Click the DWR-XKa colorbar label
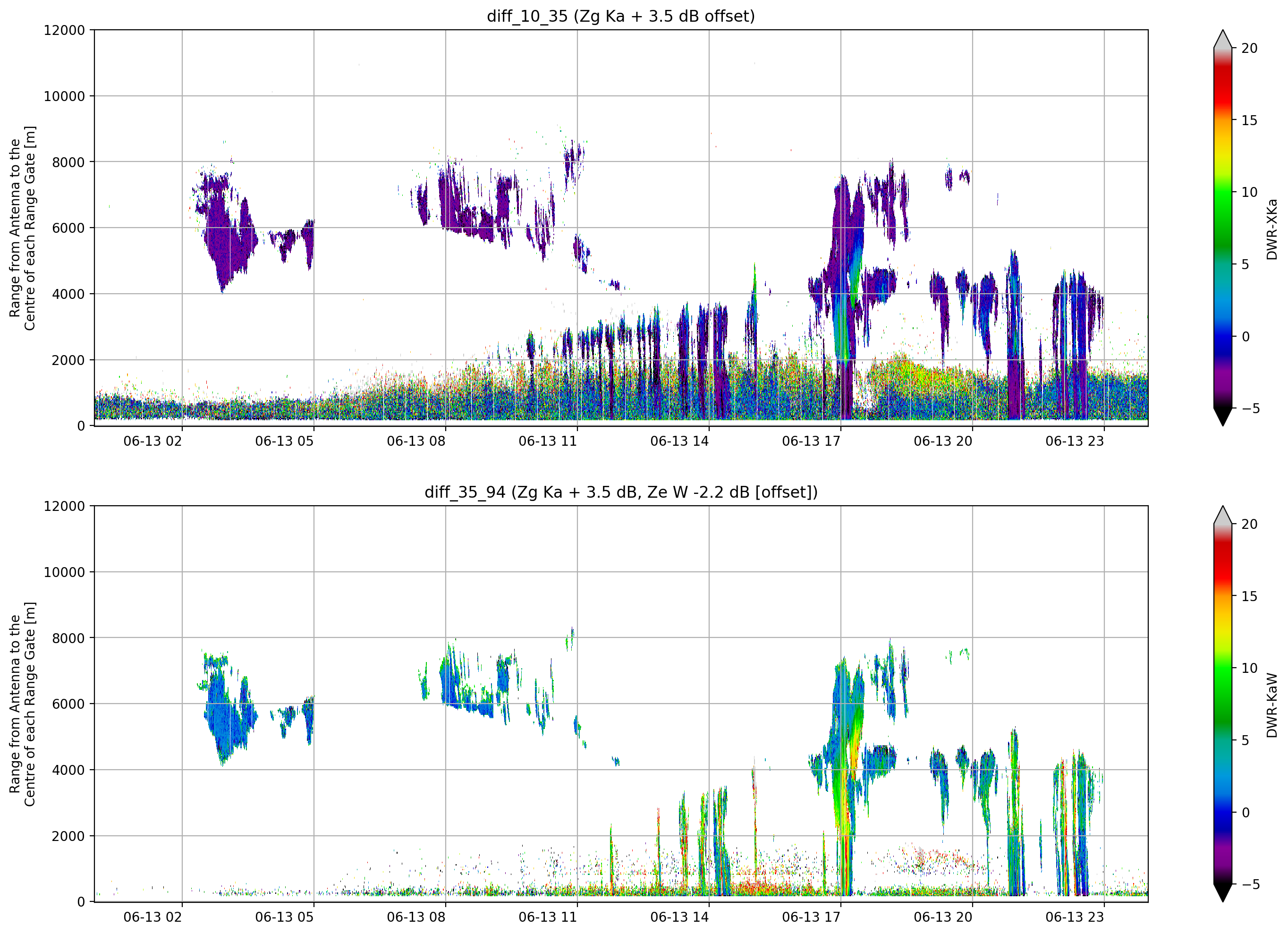 1272,229
